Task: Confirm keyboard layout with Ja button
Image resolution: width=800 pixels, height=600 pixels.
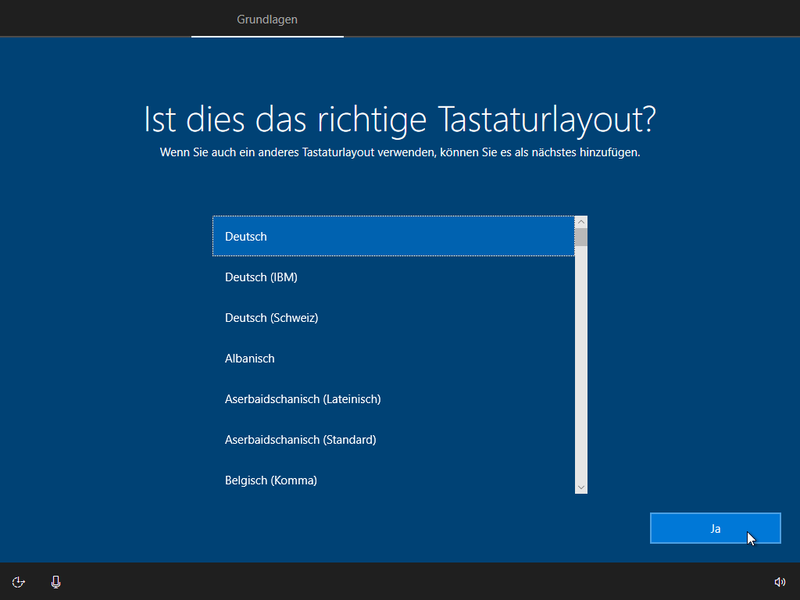Action: 715,528
